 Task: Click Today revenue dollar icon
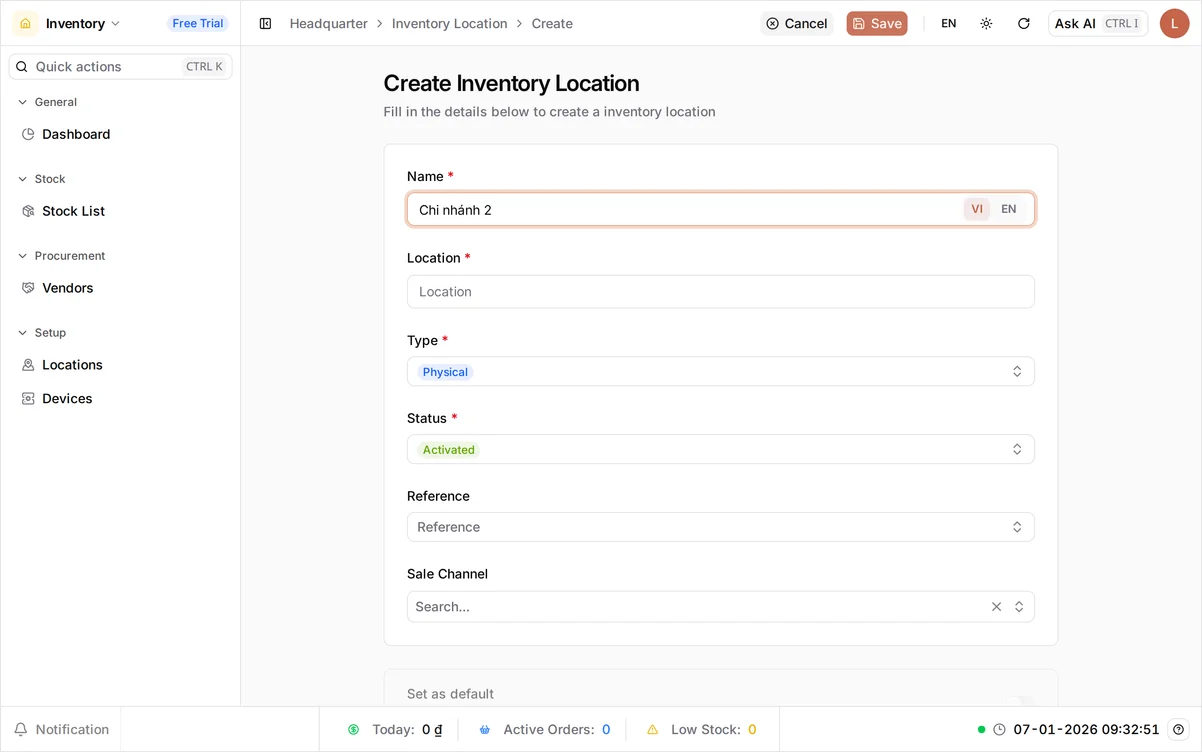pyautogui.click(x=353, y=730)
